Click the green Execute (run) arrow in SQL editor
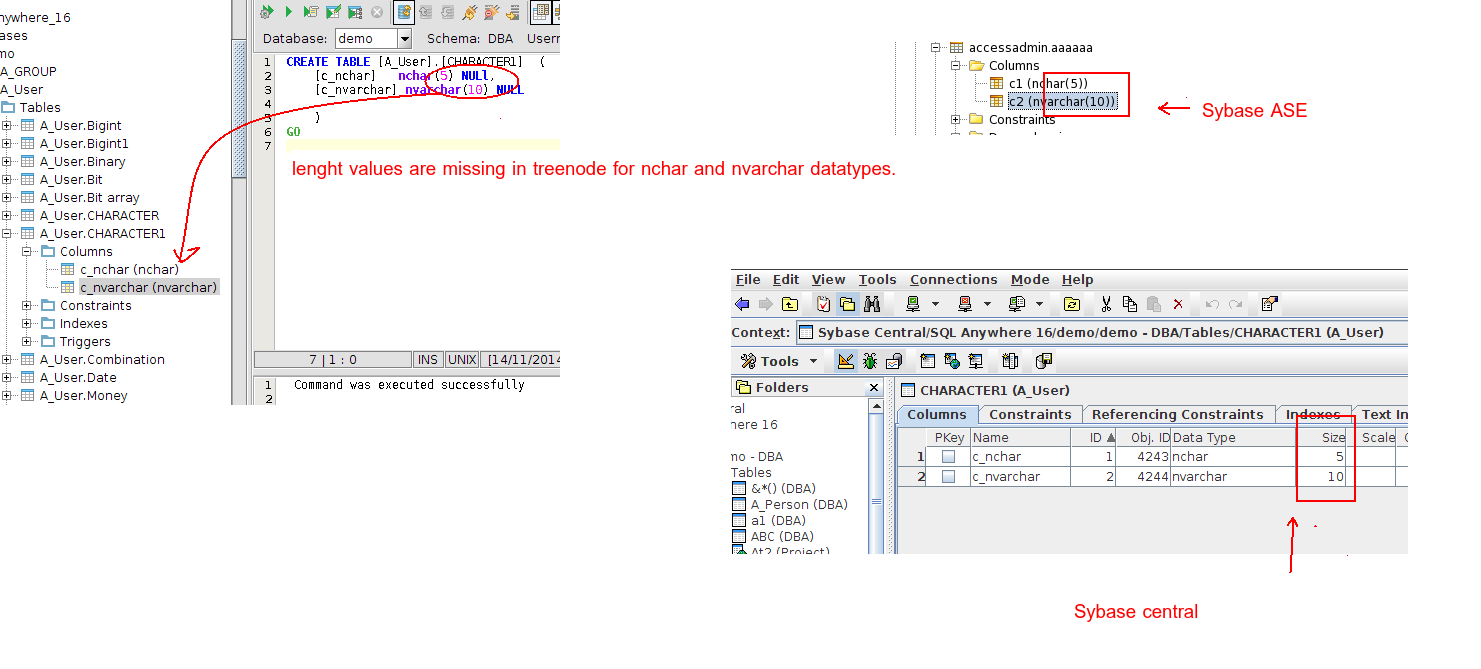The width and height of the screenshot is (1481, 669). 289,12
